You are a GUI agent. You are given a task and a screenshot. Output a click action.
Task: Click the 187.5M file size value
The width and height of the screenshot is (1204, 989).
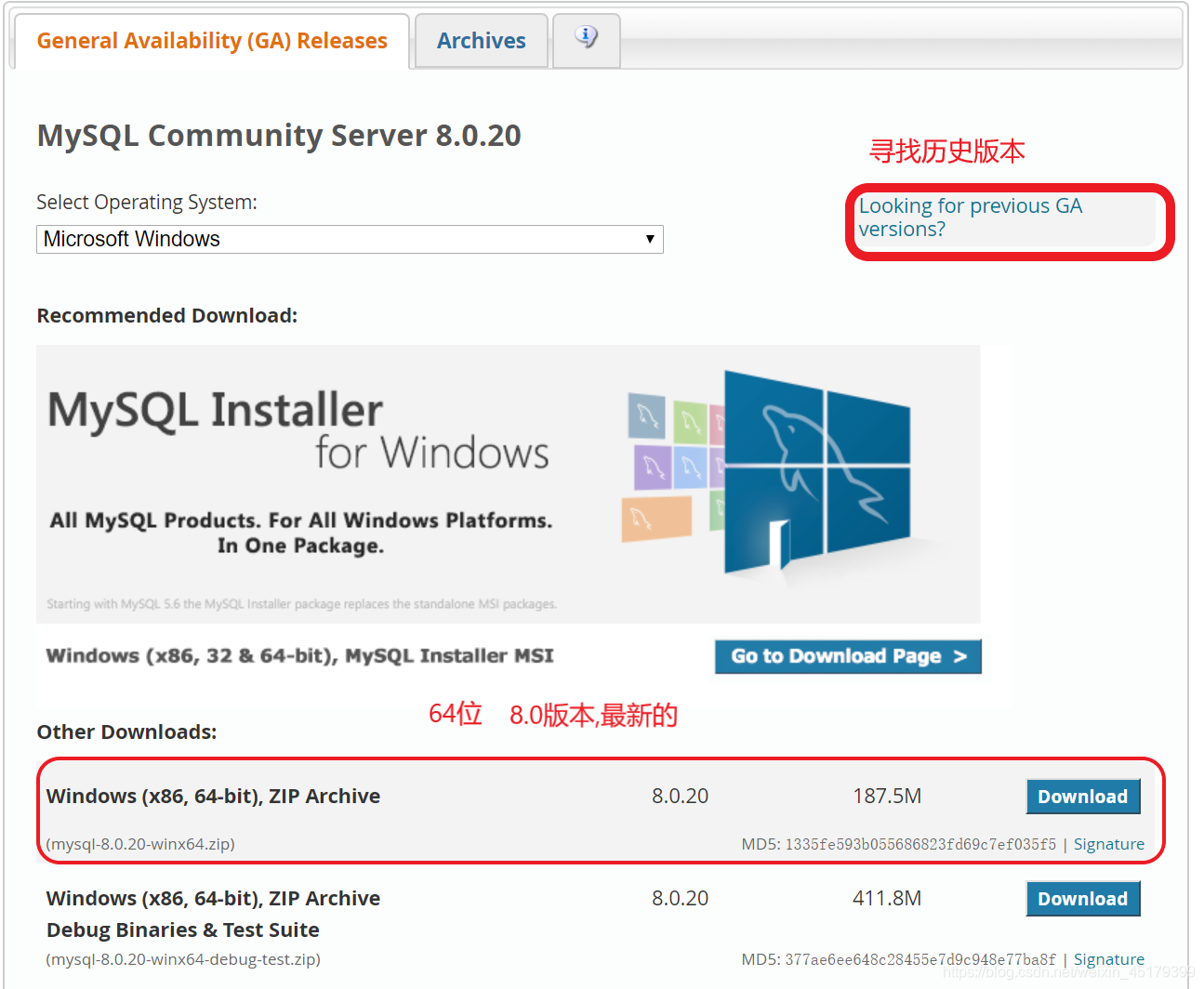(x=887, y=797)
